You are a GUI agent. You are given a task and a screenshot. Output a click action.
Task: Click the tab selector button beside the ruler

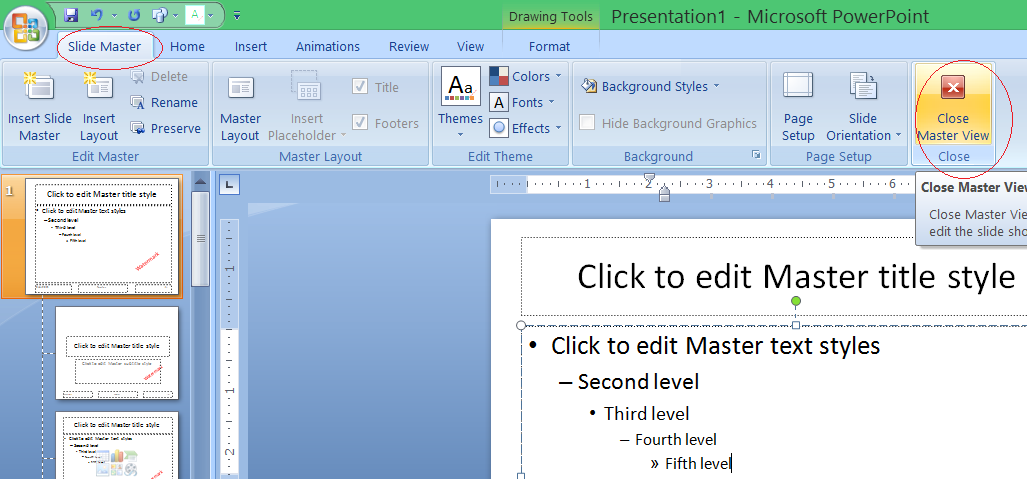229,185
